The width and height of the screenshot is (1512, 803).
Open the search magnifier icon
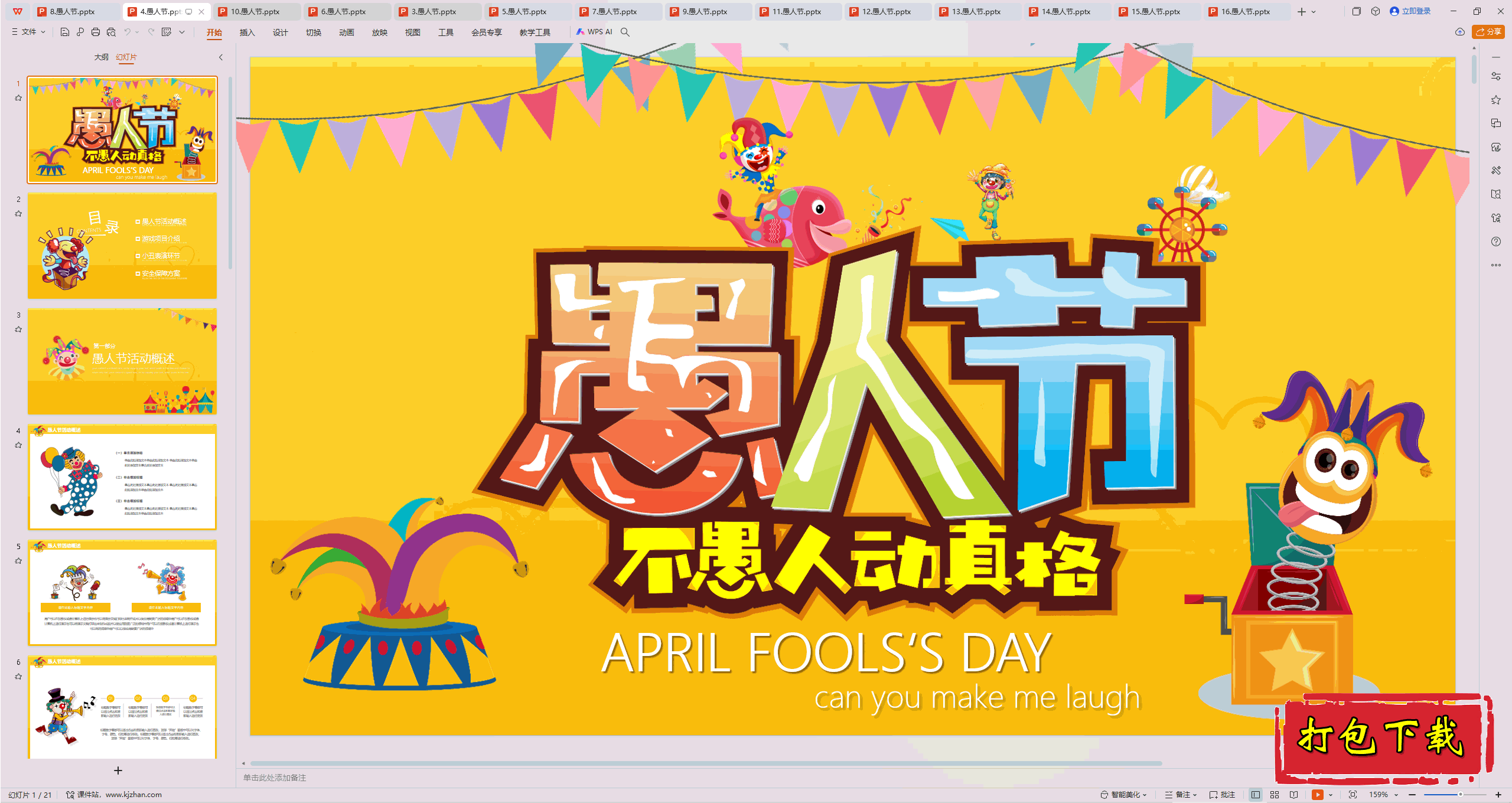[x=625, y=32]
